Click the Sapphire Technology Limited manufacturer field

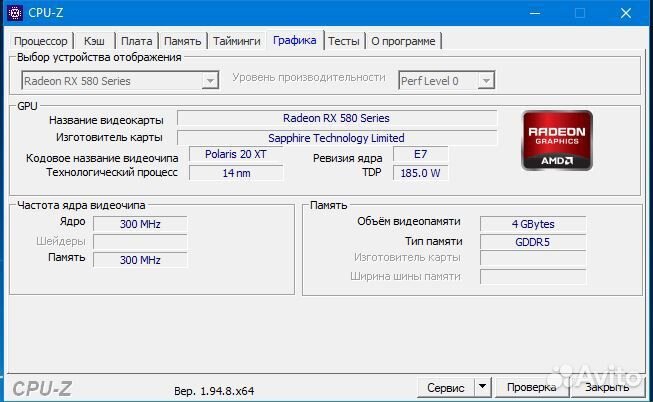pyautogui.click(x=336, y=138)
